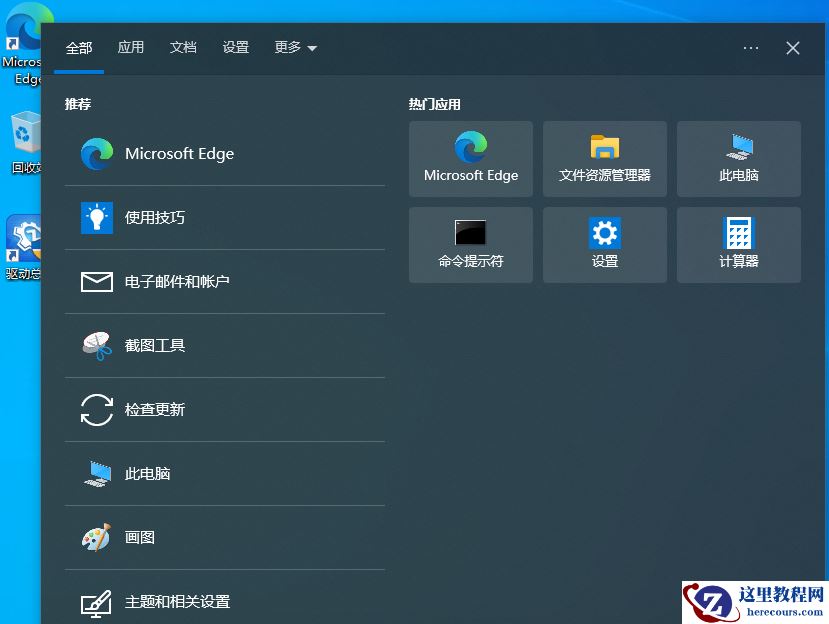Launch 计算器 from 热门应用

(x=738, y=244)
